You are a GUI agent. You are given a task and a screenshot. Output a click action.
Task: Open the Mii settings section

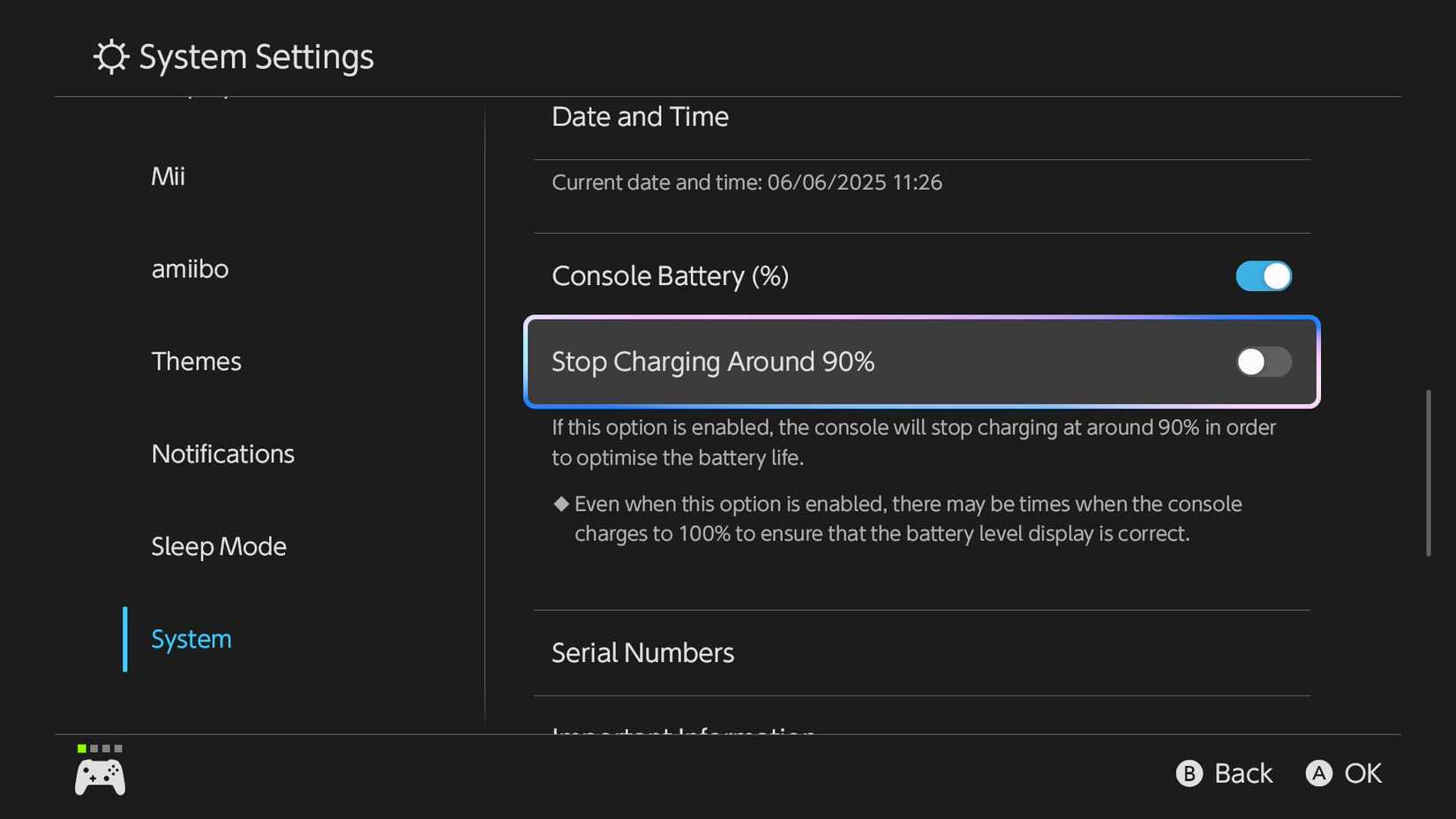(167, 175)
